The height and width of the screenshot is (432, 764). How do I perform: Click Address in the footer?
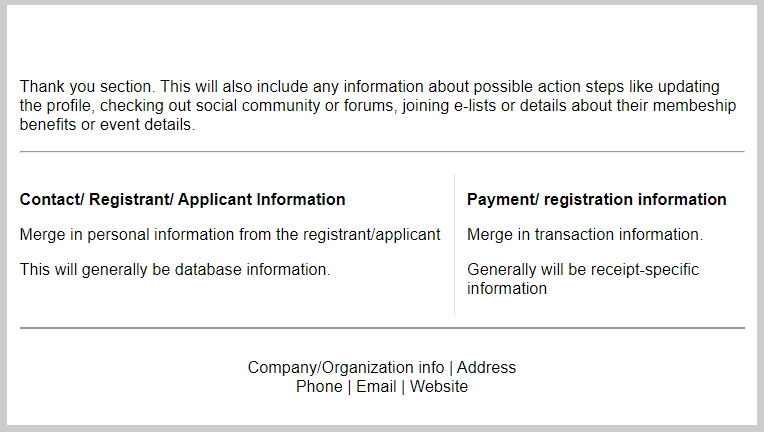pyautogui.click(x=486, y=368)
